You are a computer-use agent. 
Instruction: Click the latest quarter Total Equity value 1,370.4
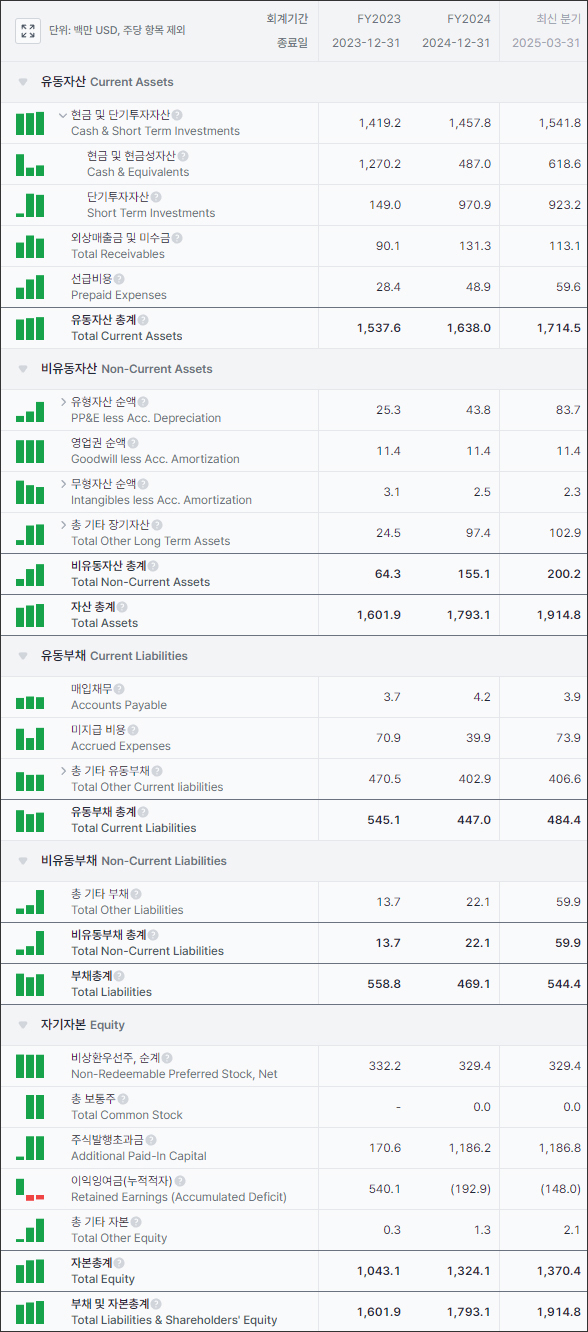click(x=558, y=1271)
